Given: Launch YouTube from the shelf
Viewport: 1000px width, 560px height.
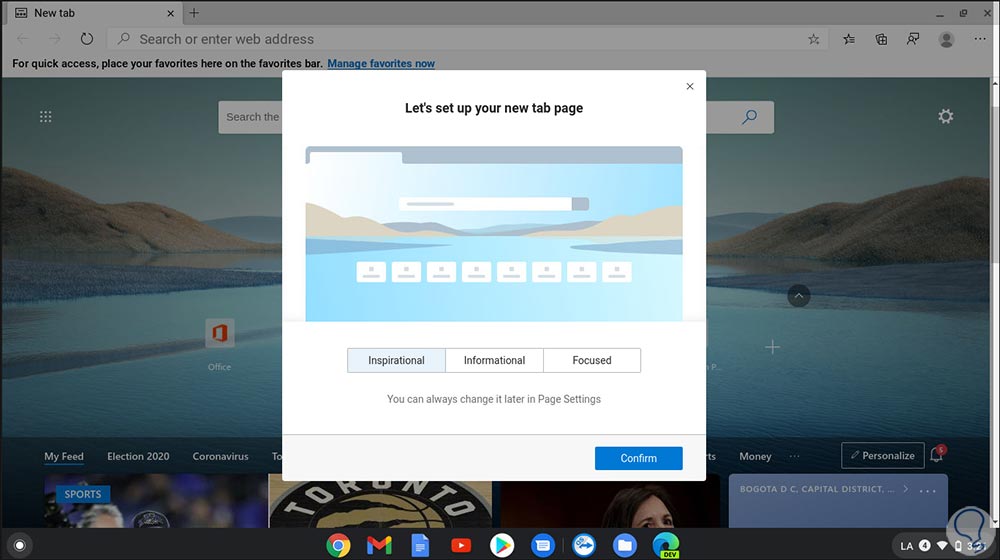Looking at the screenshot, I should (x=461, y=545).
